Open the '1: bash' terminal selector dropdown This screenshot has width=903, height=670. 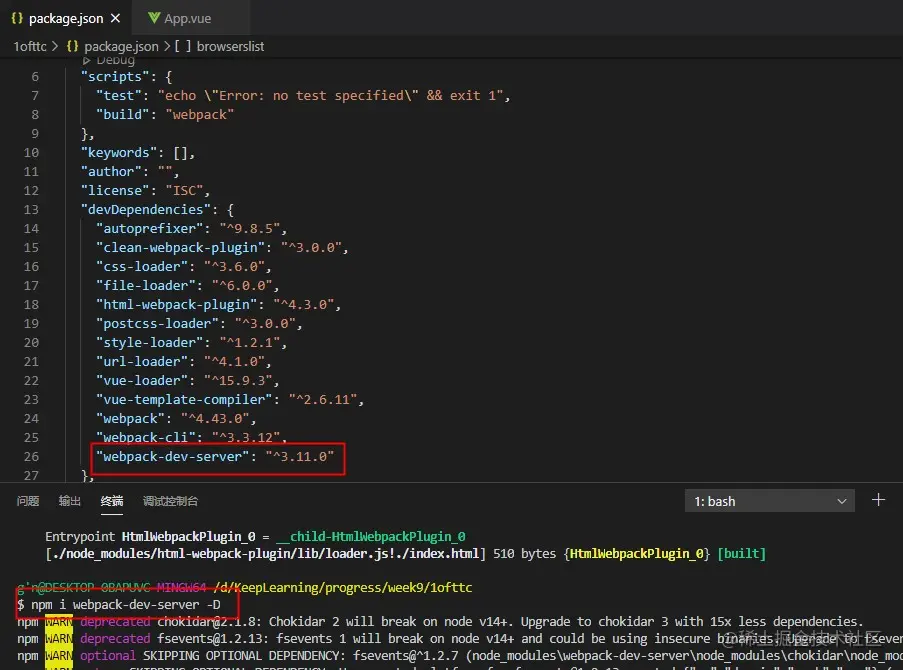coord(769,501)
